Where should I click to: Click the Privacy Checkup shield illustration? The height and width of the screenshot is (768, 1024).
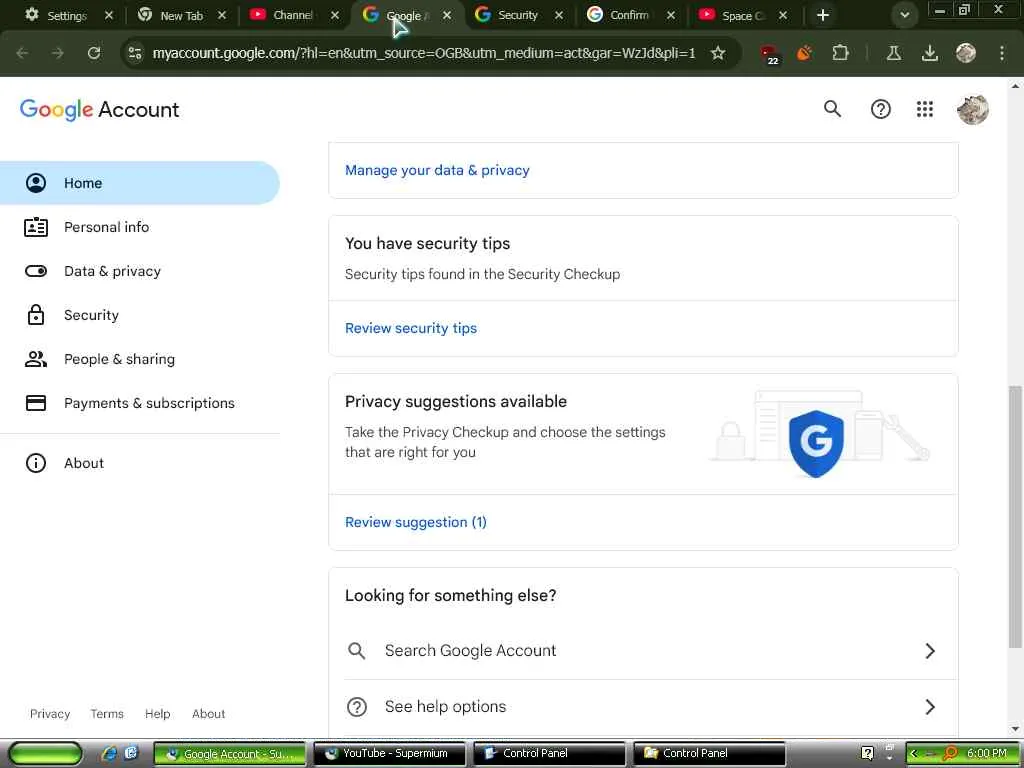coord(816,443)
